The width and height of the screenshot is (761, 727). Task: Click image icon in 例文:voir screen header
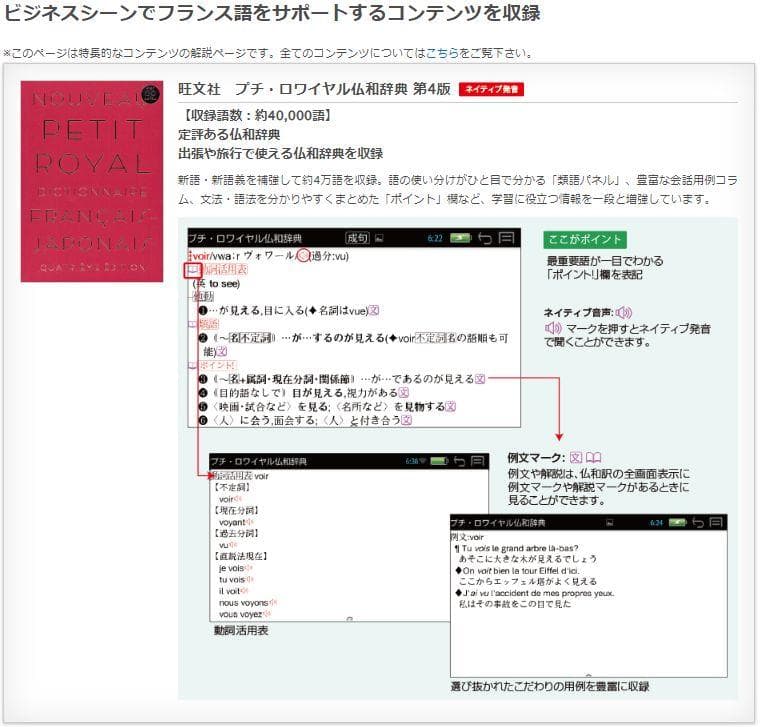tap(610, 523)
